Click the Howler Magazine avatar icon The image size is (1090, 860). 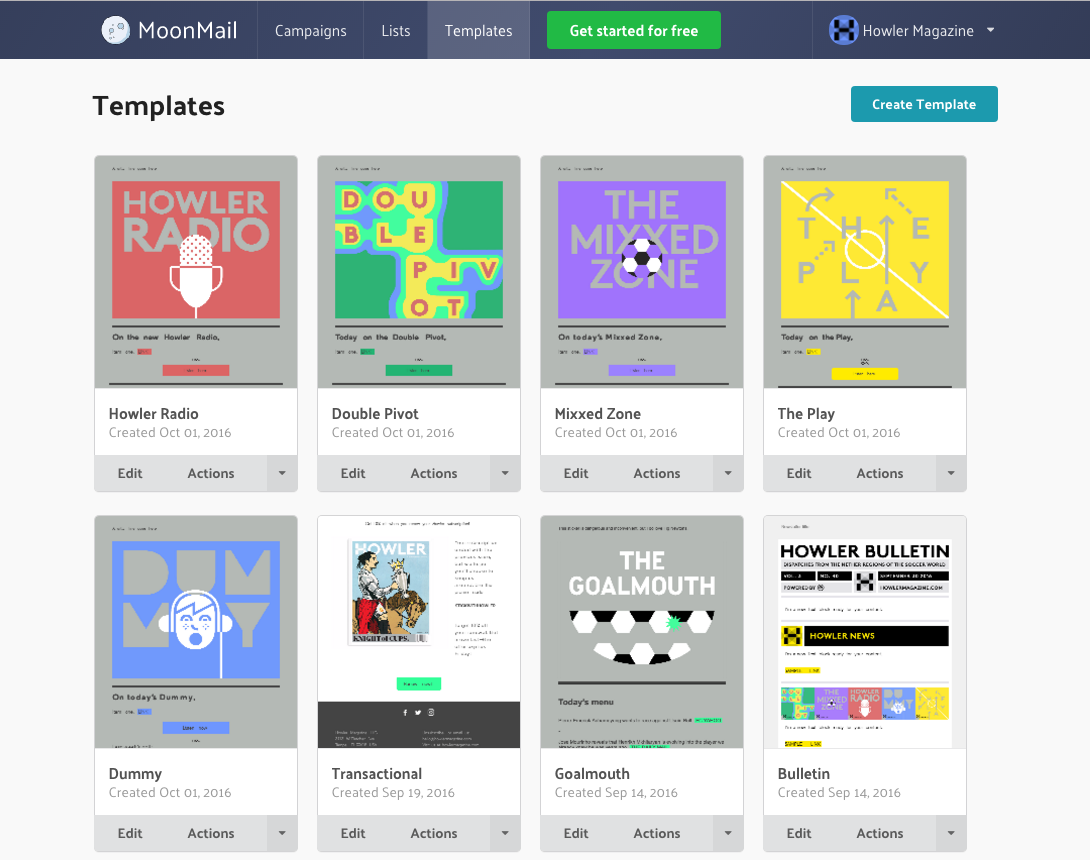pos(843,30)
